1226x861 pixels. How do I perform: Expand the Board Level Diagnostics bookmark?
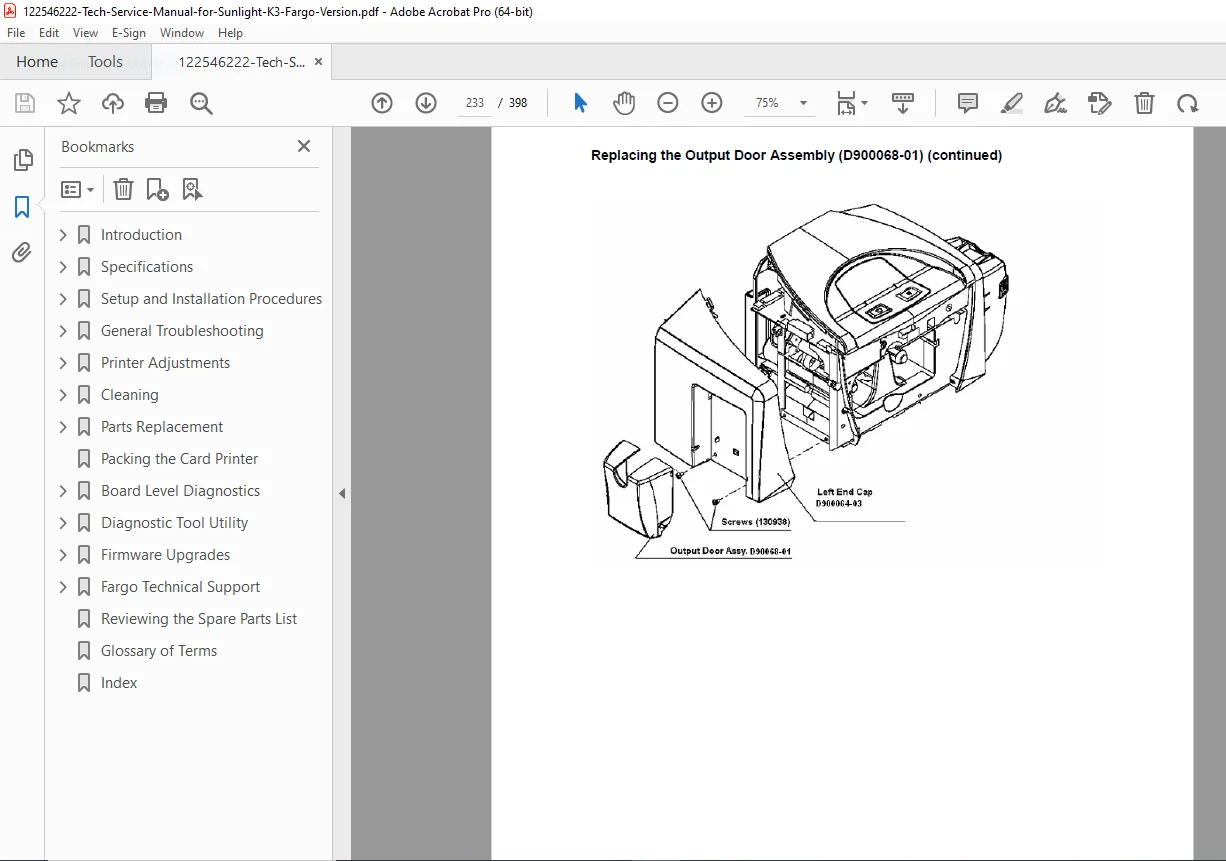pos(63,491)
